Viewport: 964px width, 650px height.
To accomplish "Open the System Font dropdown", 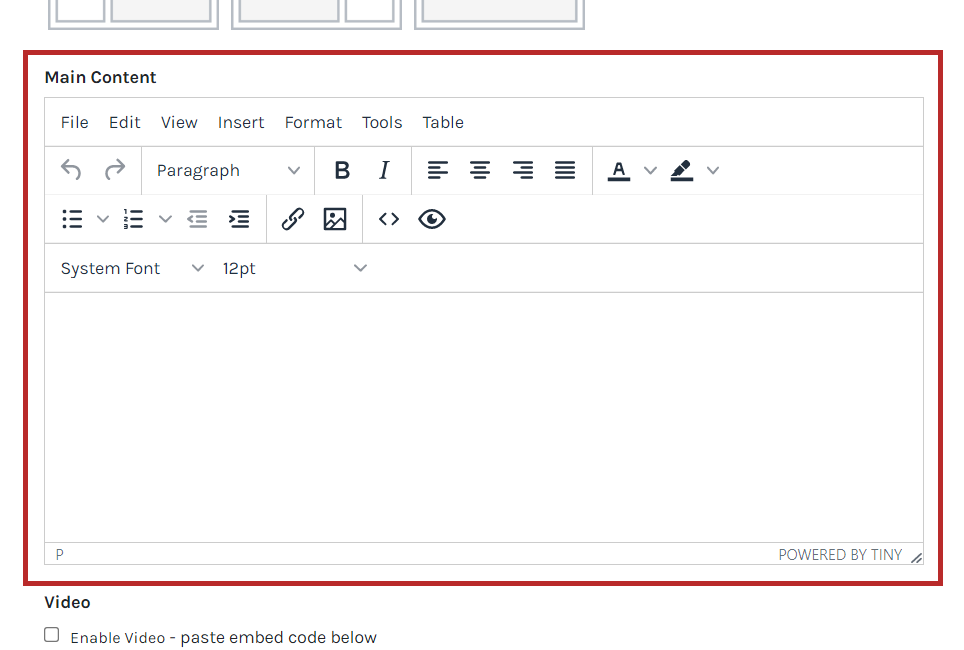I will click(x=132, y=269).
